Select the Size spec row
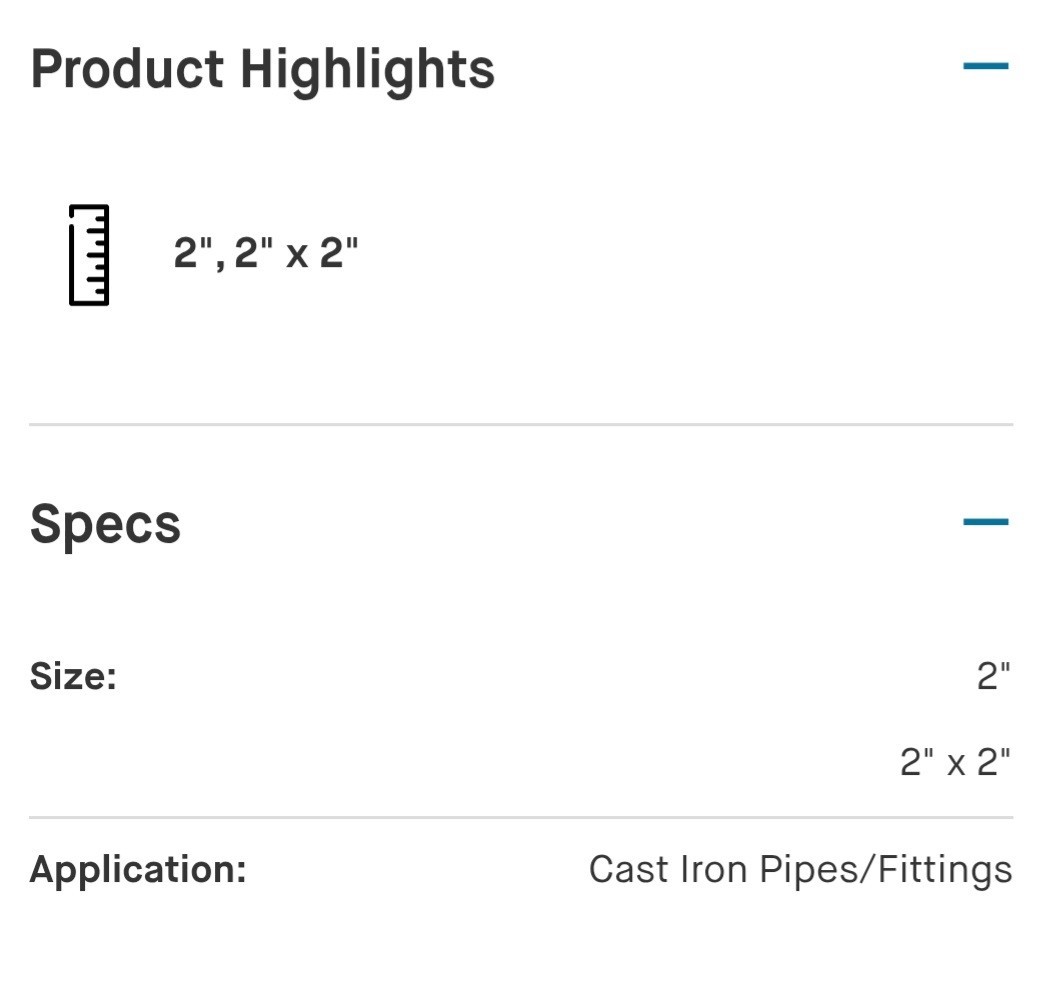 pos(521,718)
